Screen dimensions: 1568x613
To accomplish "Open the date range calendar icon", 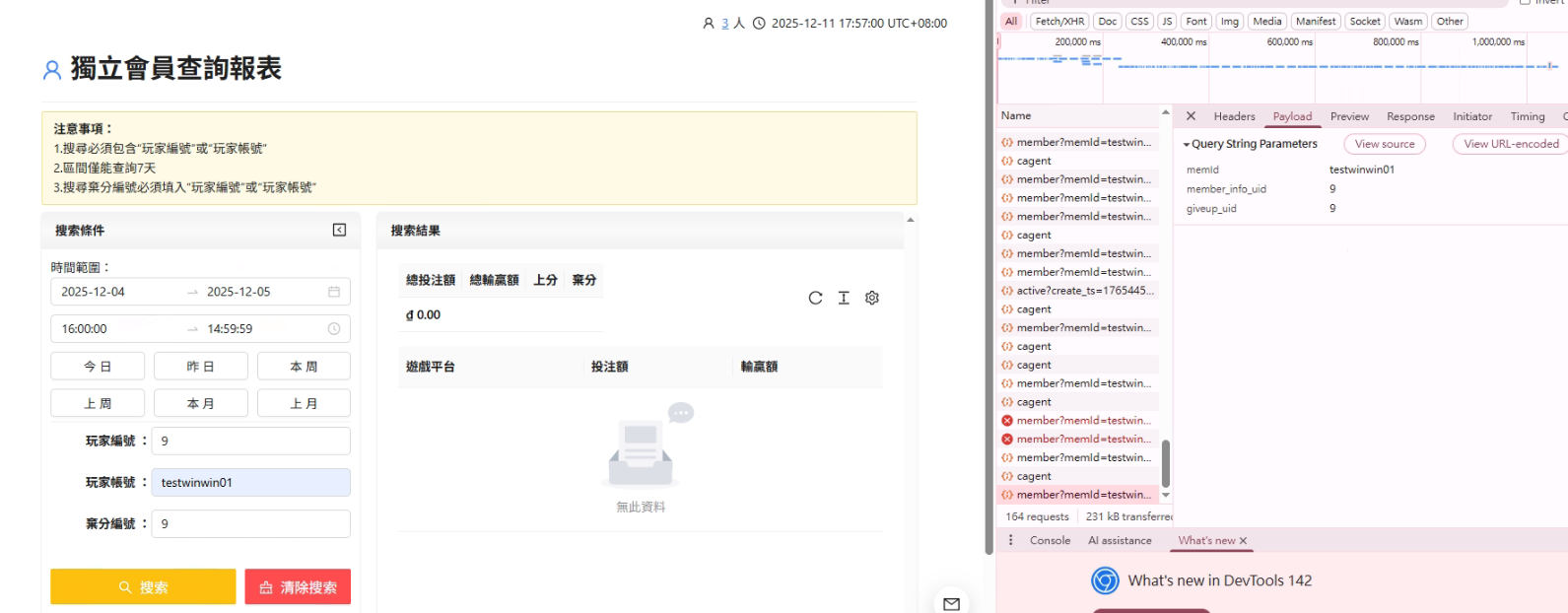I will [x=334, y=292].
